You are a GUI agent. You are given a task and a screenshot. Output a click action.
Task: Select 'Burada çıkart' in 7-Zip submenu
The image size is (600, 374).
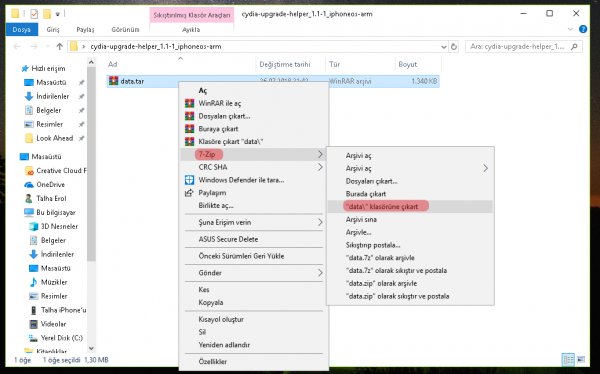click(410, 194)
